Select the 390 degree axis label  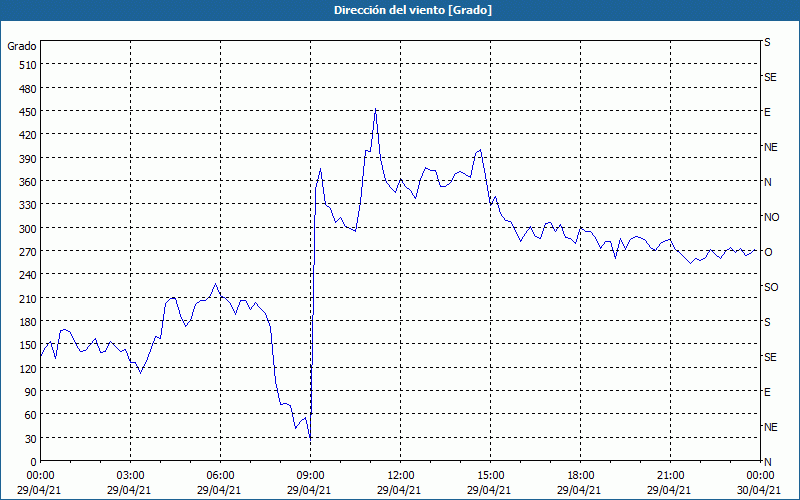tap(29, 159)
